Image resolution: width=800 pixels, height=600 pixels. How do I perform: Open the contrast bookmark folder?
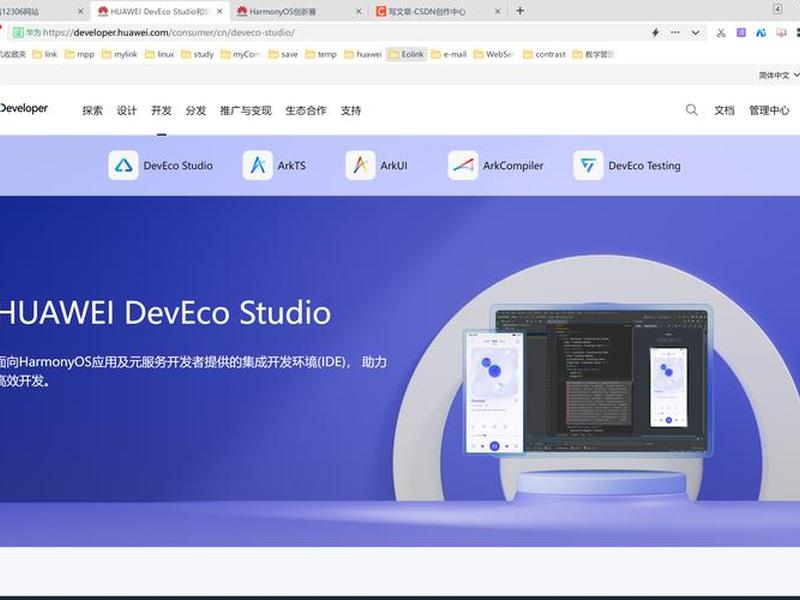(x=544, y=54)
